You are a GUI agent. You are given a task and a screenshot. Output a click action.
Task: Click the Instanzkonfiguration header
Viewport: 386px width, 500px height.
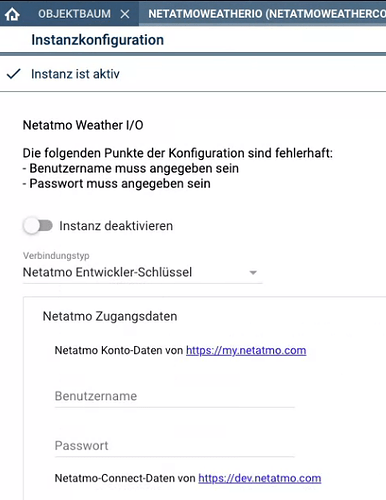(x=98, y=40)
